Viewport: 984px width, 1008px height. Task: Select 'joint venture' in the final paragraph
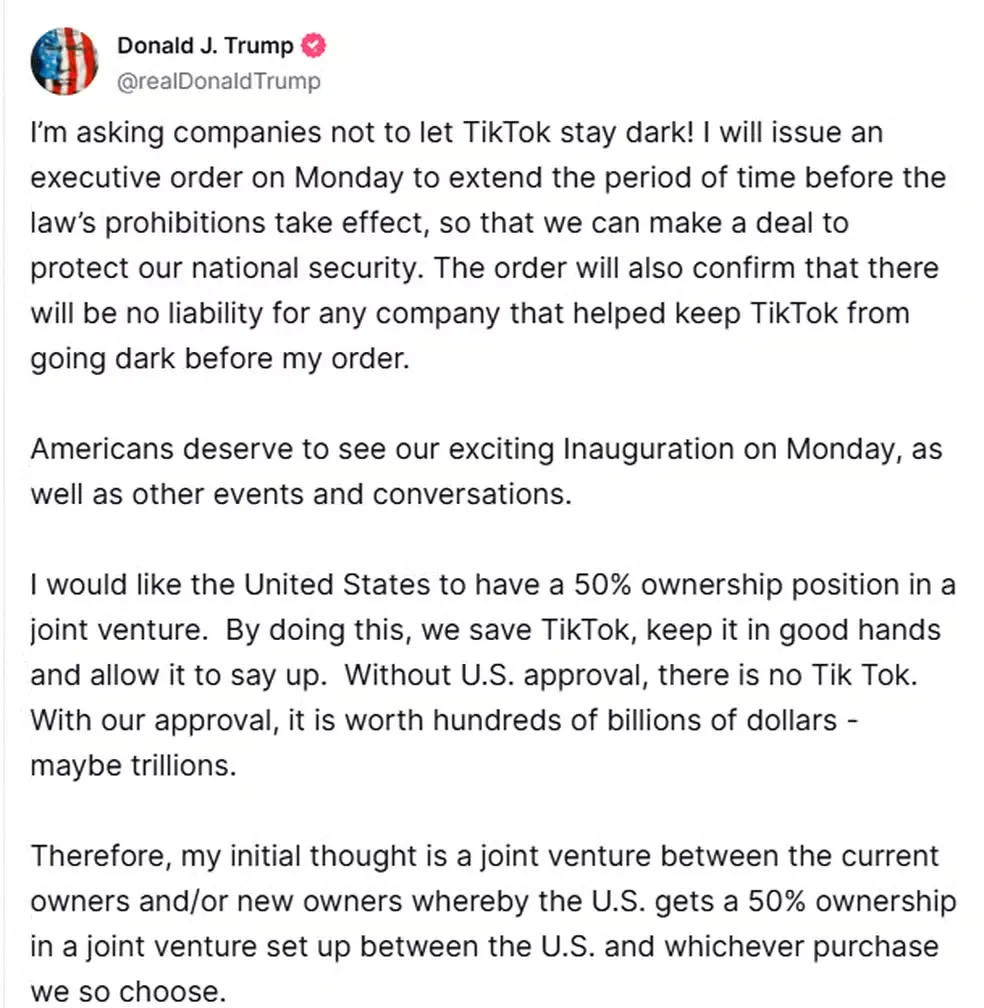pos(568,855)
